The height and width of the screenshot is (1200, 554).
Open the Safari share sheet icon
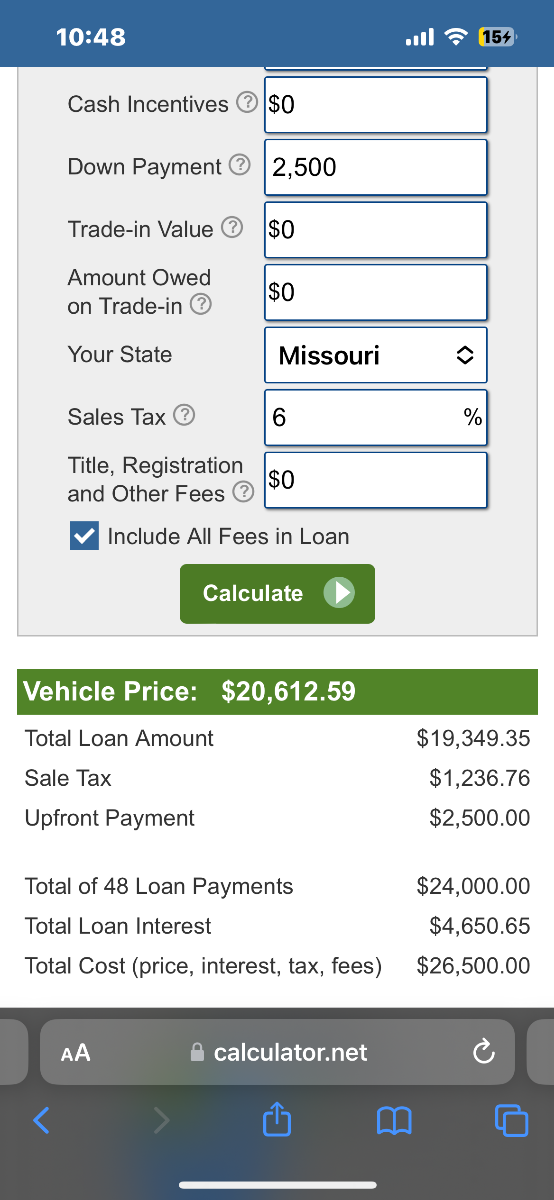tap(275, 1121)
